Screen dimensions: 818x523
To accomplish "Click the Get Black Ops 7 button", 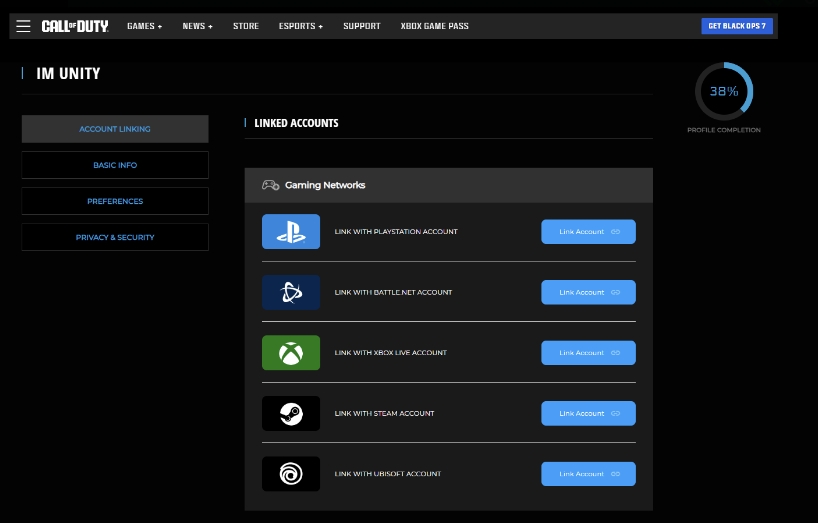I will [x=737, y=26].
